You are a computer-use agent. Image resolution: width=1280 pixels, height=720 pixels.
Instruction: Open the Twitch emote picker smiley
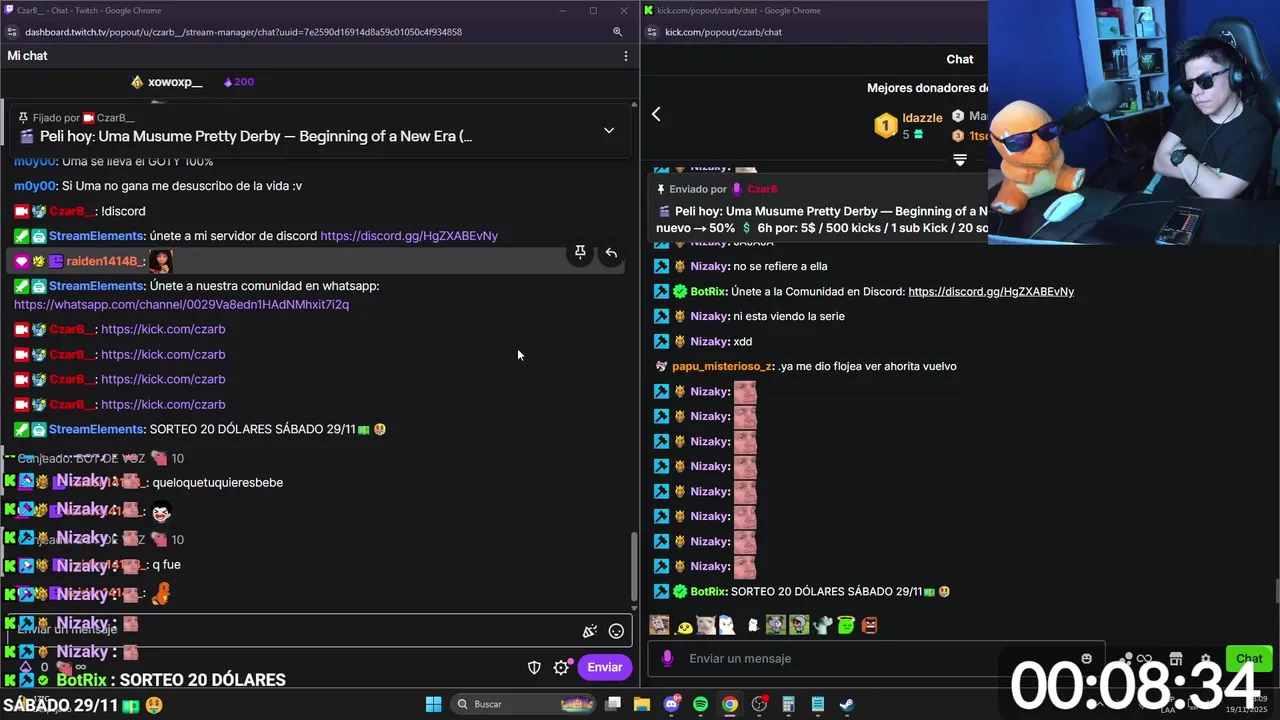(617, 631)
